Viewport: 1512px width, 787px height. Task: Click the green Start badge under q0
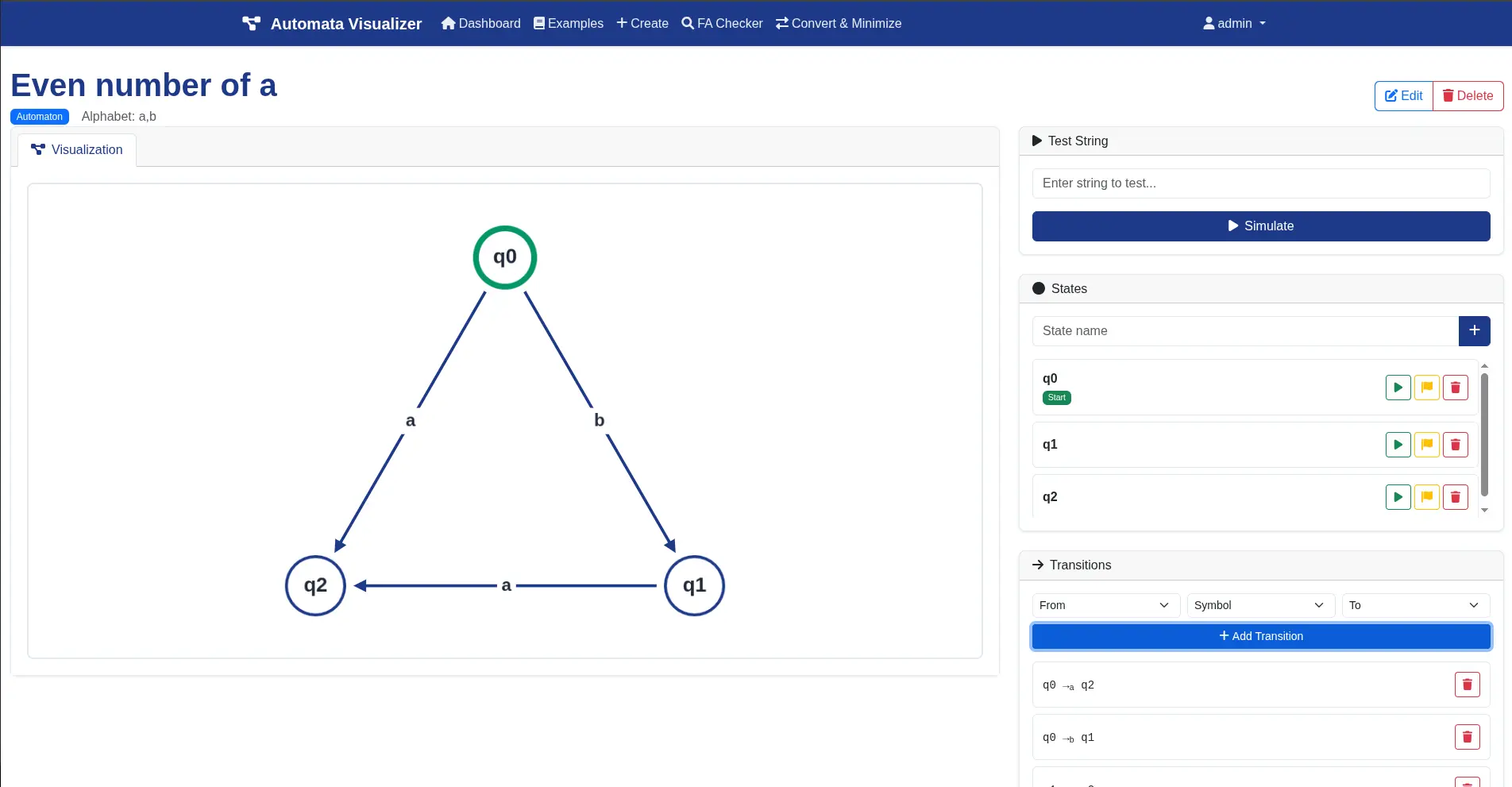point(1056,398)
